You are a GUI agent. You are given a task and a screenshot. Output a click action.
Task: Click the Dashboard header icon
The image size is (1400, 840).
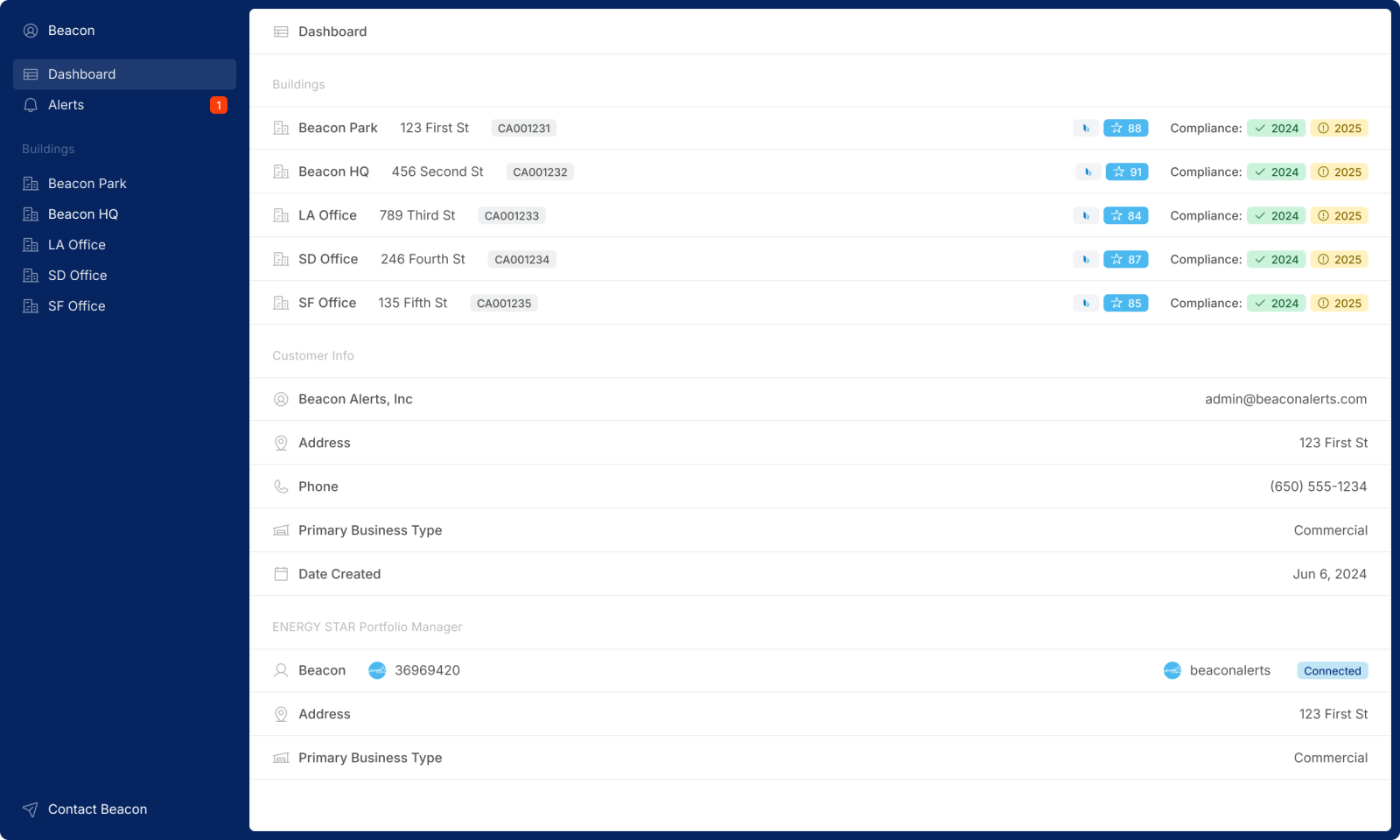281,31
